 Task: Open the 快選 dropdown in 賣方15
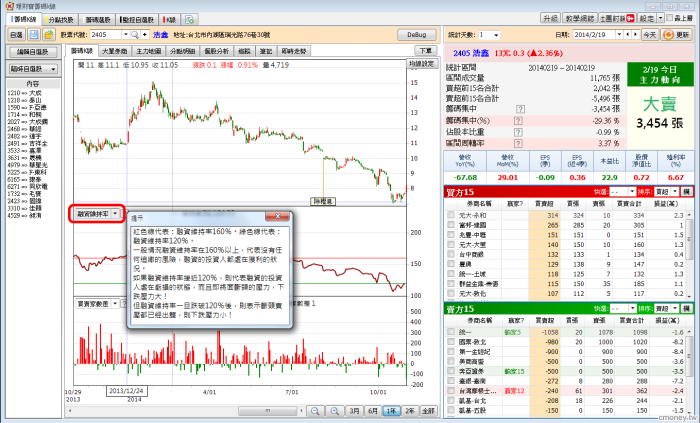pyautogui.click(x=632, y=309)
